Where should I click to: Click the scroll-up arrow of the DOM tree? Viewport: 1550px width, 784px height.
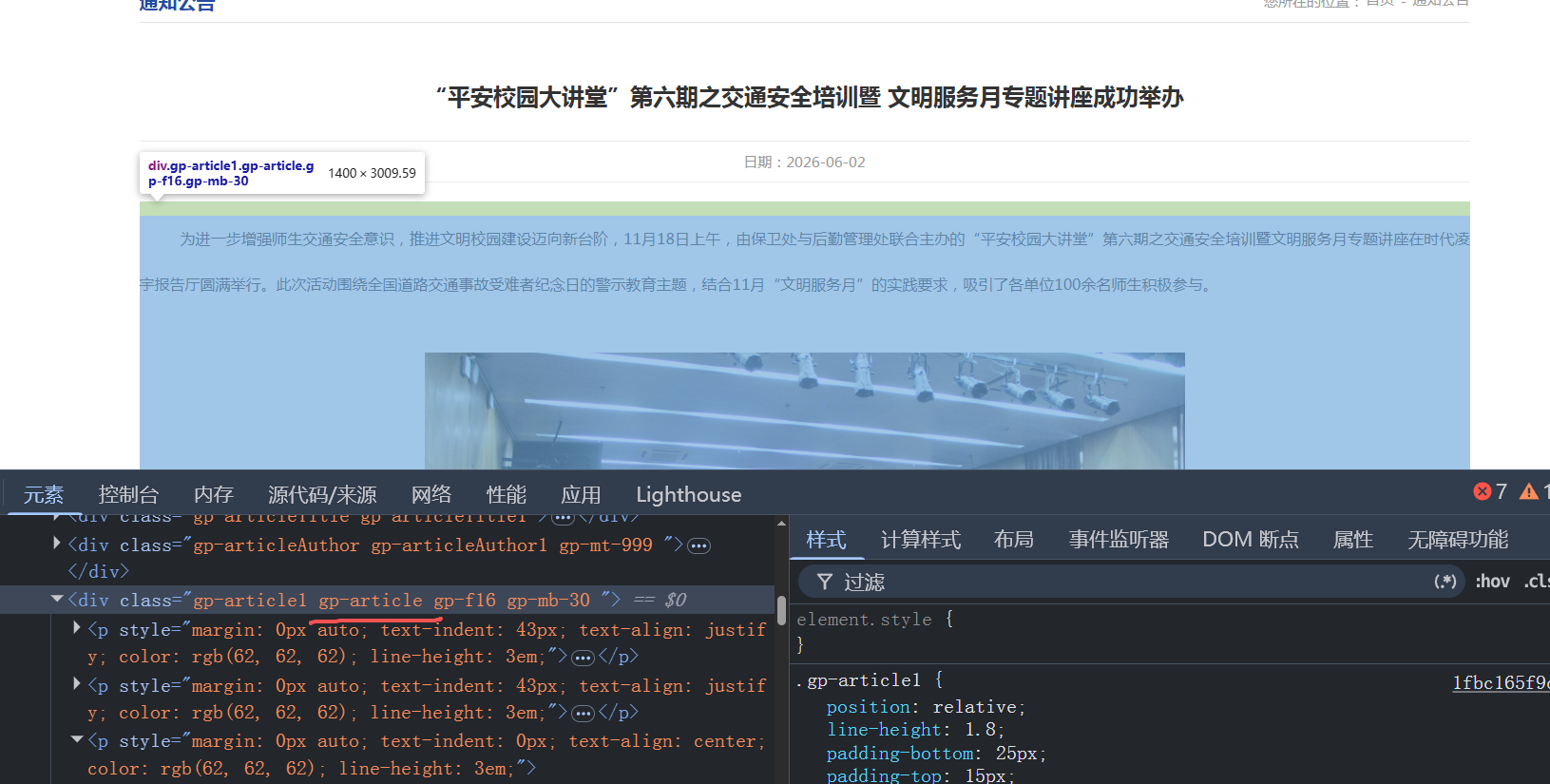click(x=781, y=524)
